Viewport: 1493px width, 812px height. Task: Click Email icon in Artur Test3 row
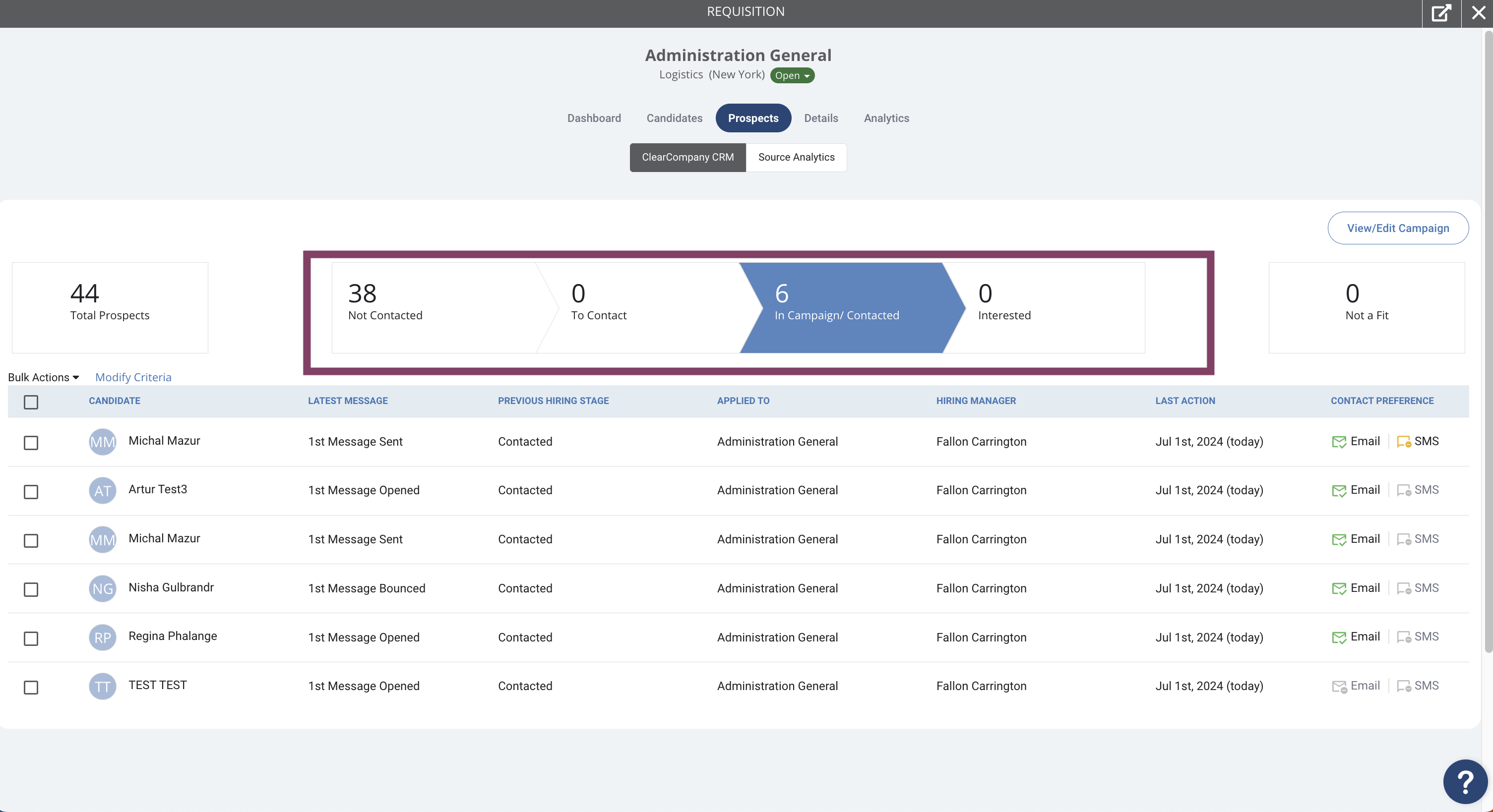click(1339, 491)
